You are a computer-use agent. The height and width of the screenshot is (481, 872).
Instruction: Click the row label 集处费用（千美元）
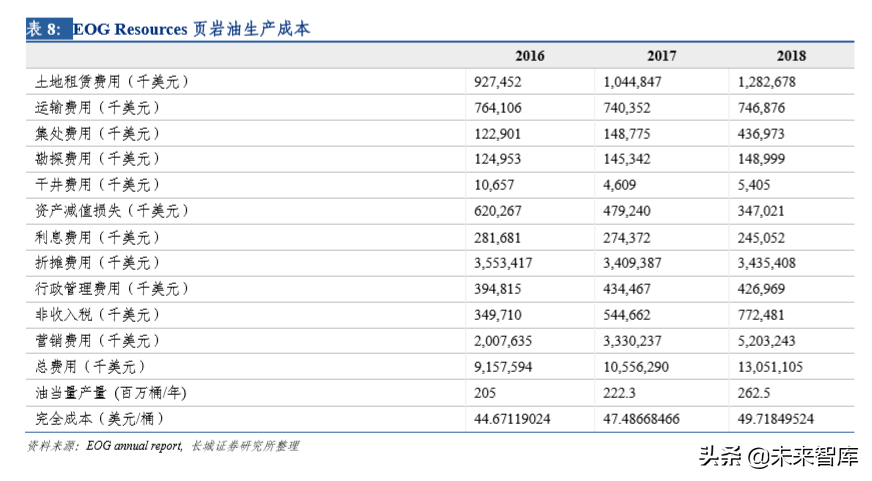(98, 133)
